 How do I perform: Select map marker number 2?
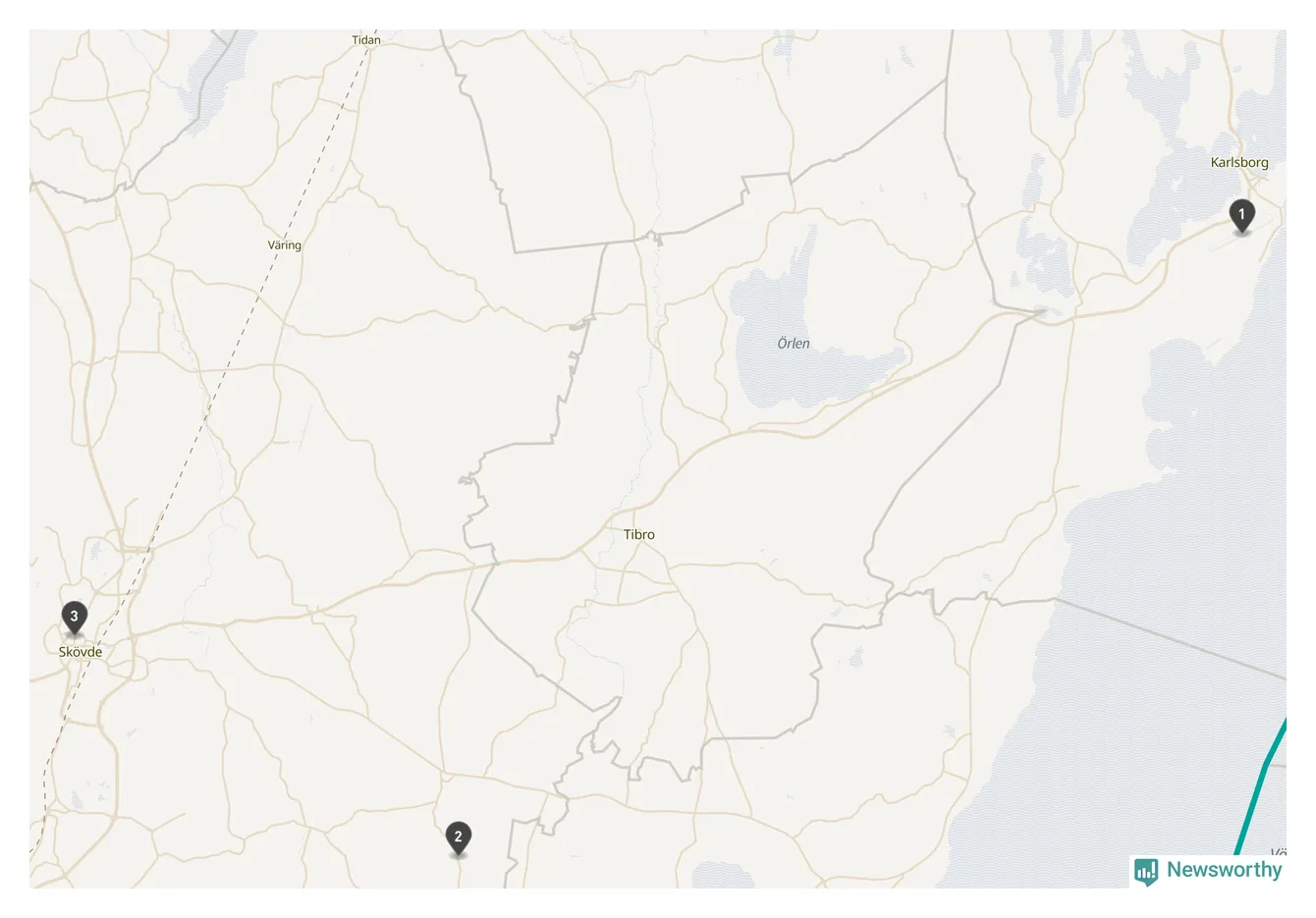458,838
